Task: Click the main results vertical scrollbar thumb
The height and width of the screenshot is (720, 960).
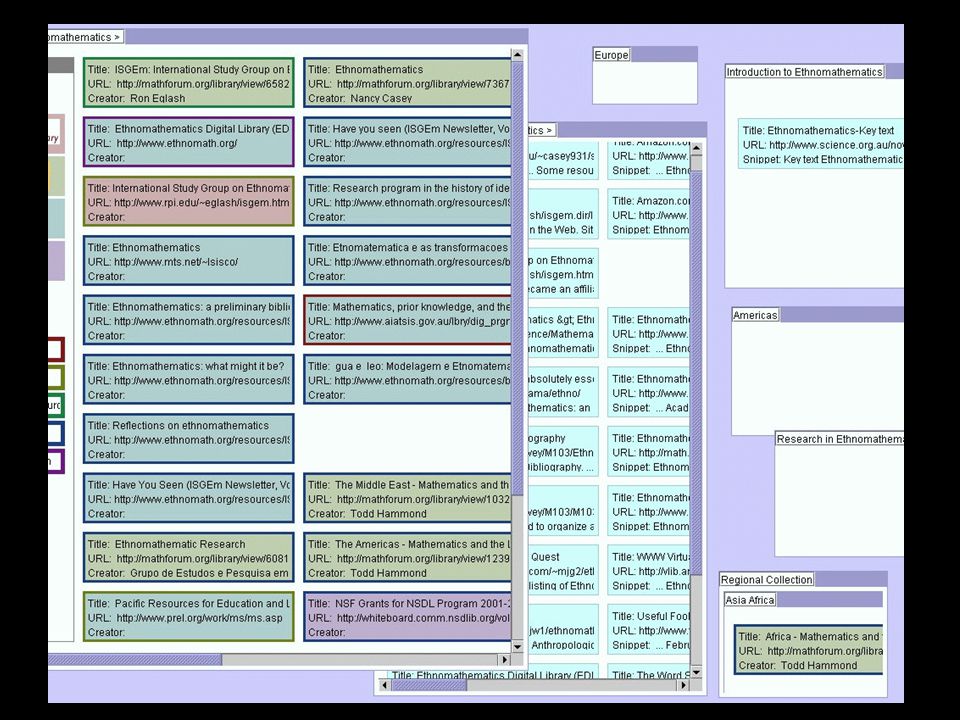Action: click(517, 279)
